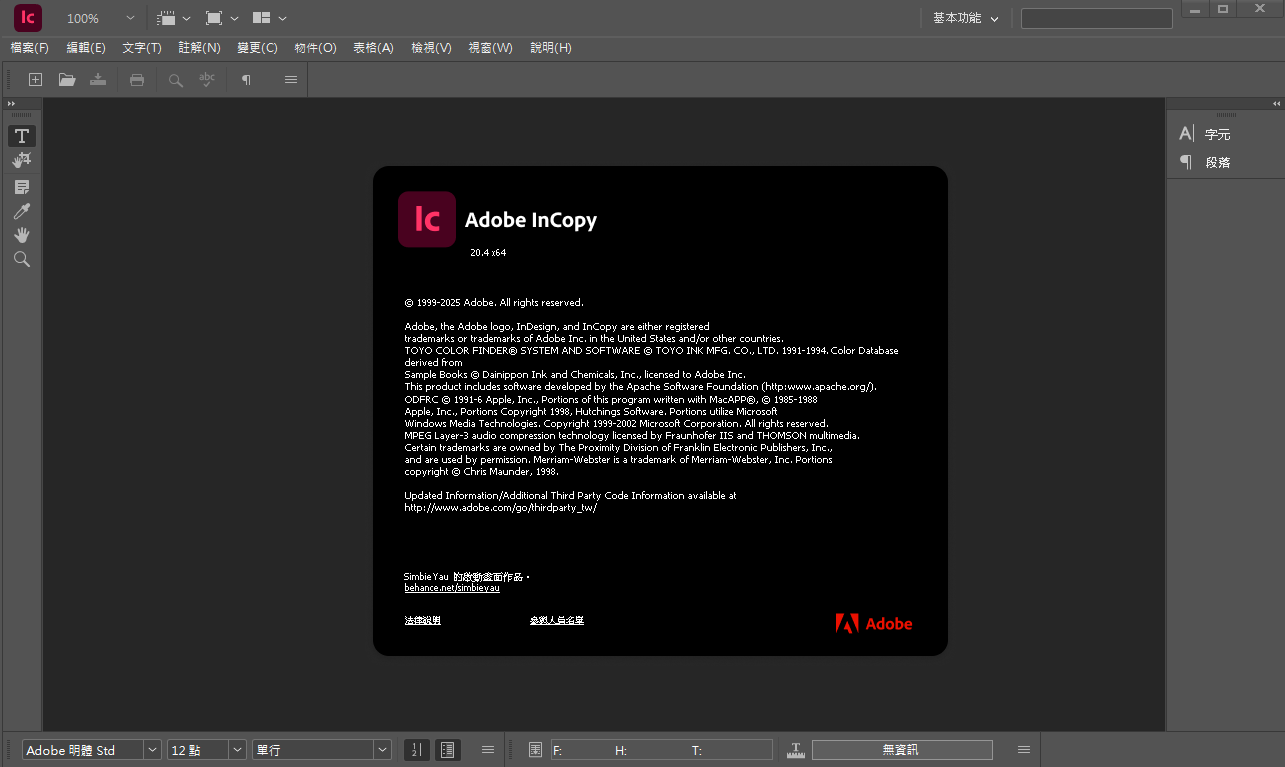Open the 註解(N) menu

pyautogui.click(x=199, y=48)
